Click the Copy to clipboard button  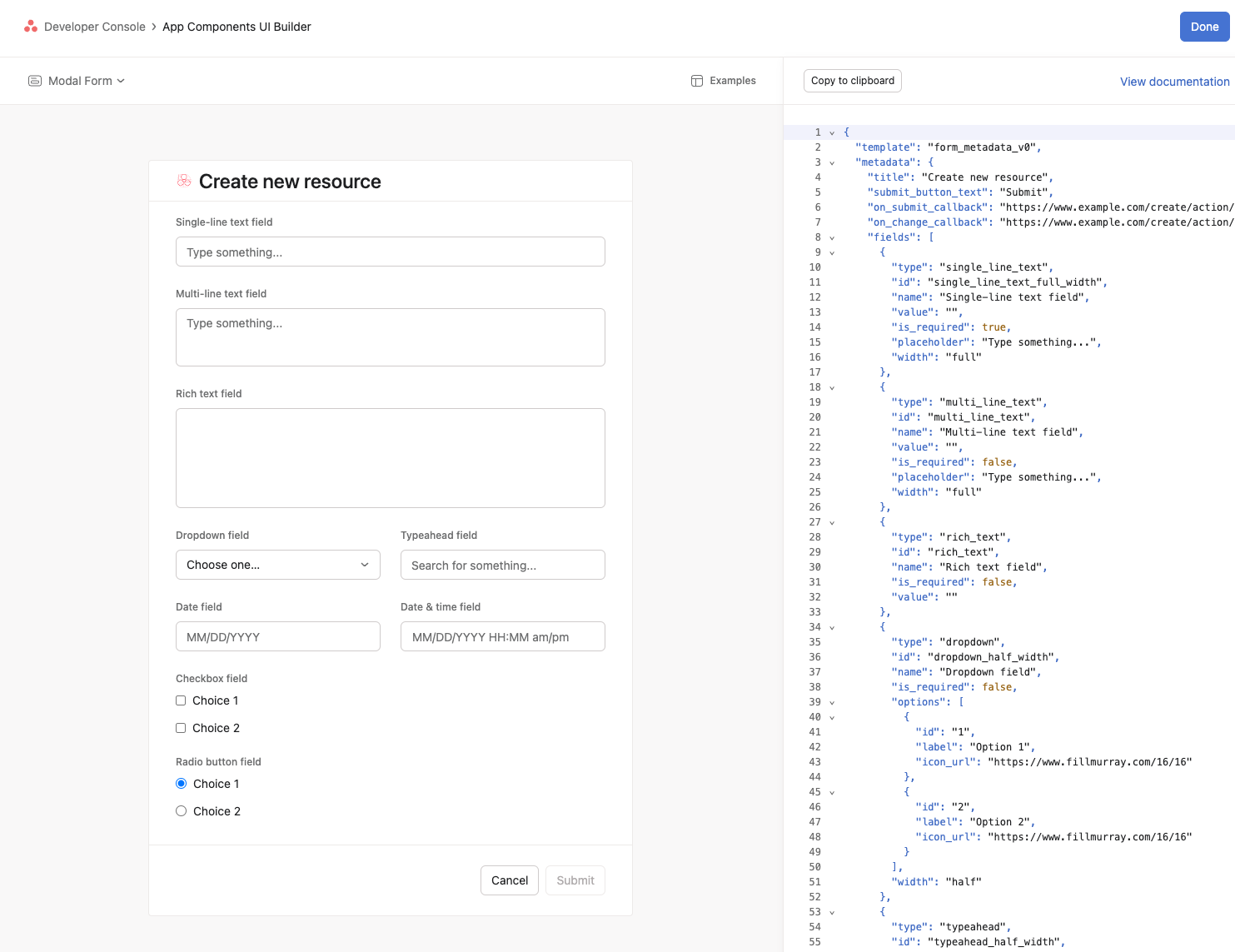tap(853, 81)
